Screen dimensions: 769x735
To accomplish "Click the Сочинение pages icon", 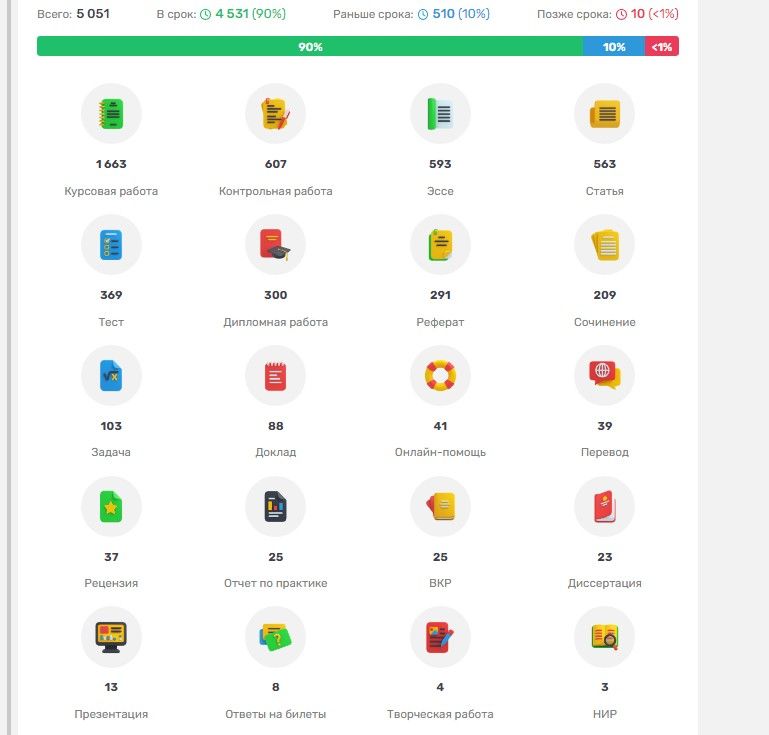I will point(604,245).
